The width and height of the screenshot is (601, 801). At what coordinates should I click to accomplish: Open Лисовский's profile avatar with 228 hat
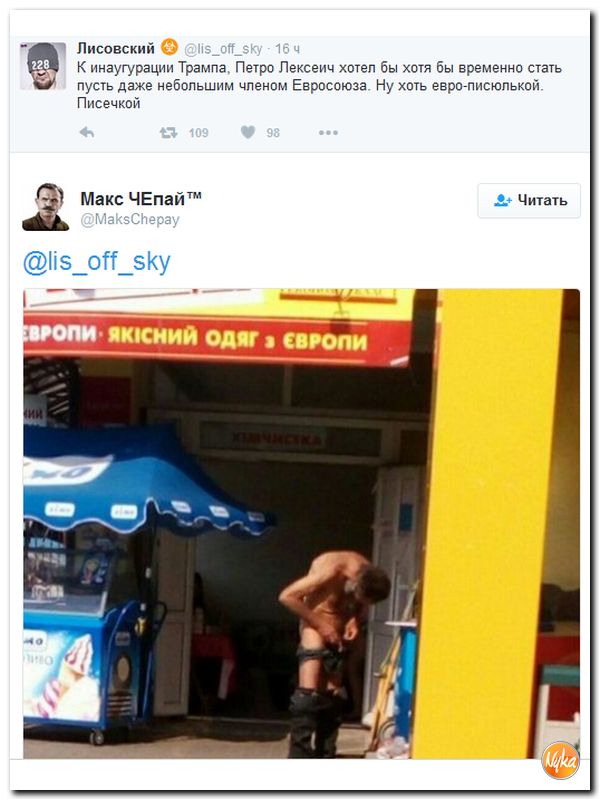point(43,66)
